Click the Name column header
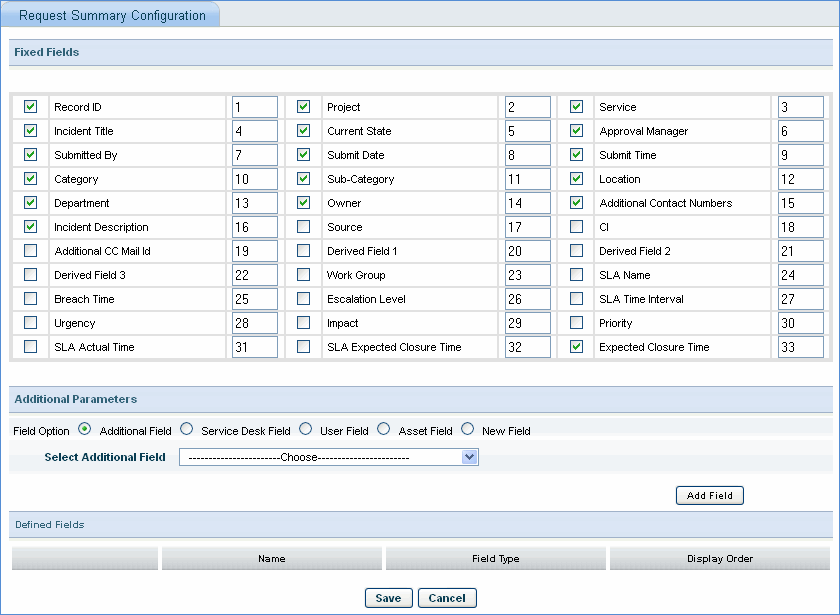The width and height of the screenshot is (840, 615). click(271, 559)
